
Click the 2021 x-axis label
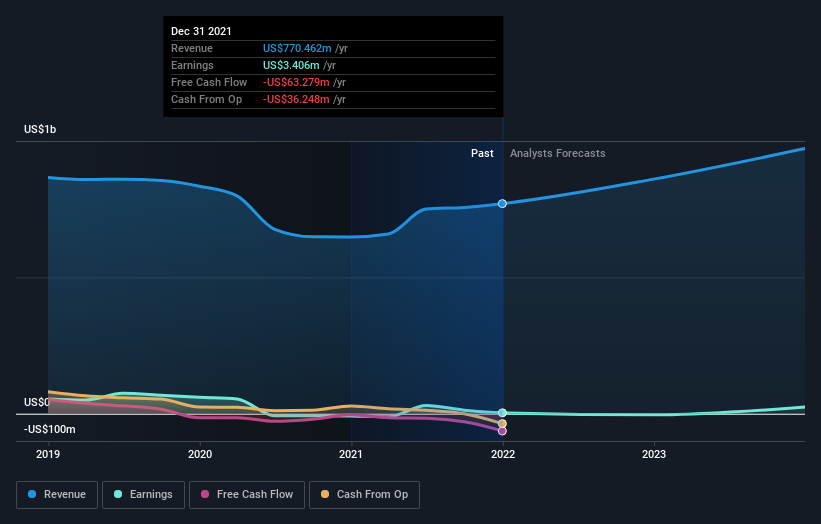(351, 454)
